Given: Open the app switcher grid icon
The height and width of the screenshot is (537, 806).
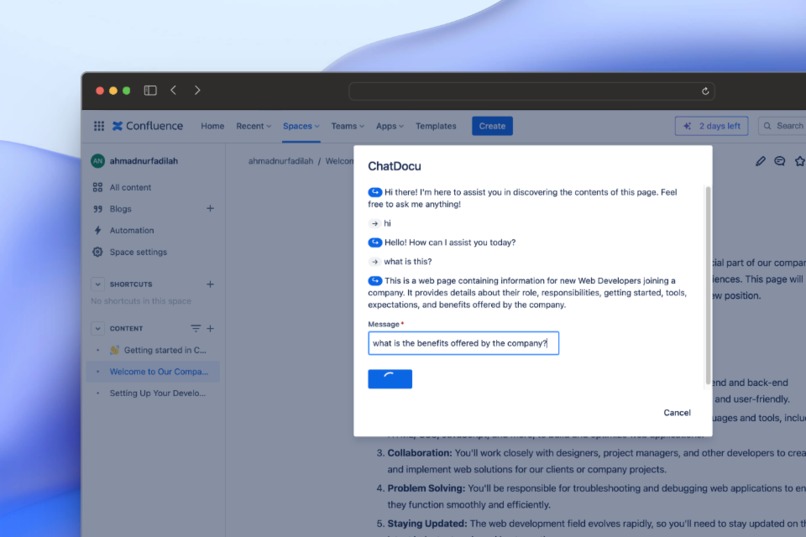Looking at the screenshot, I should point(99,126).
